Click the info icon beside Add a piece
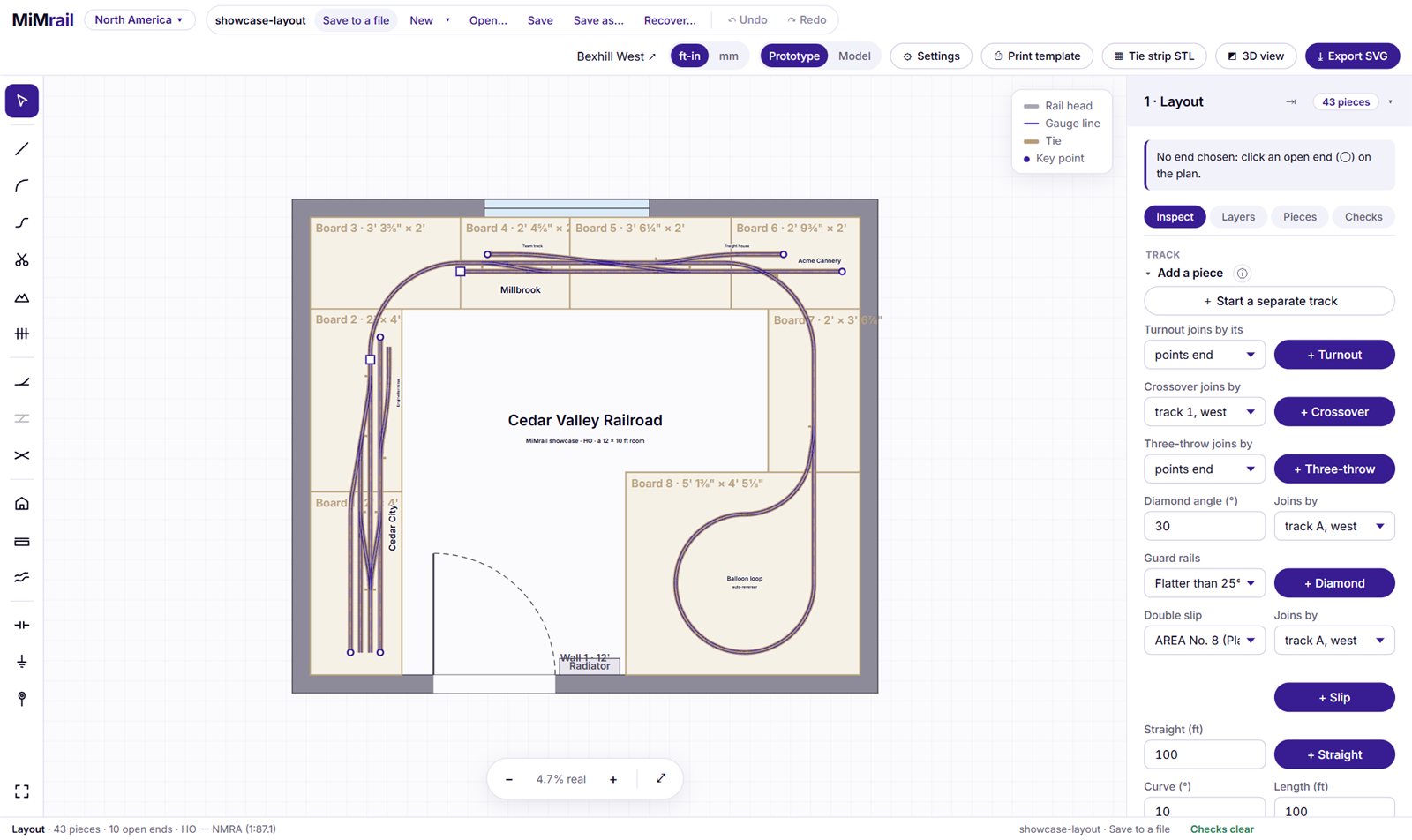The height and width of the screenshot is (840, 1412). point(1243,274)
